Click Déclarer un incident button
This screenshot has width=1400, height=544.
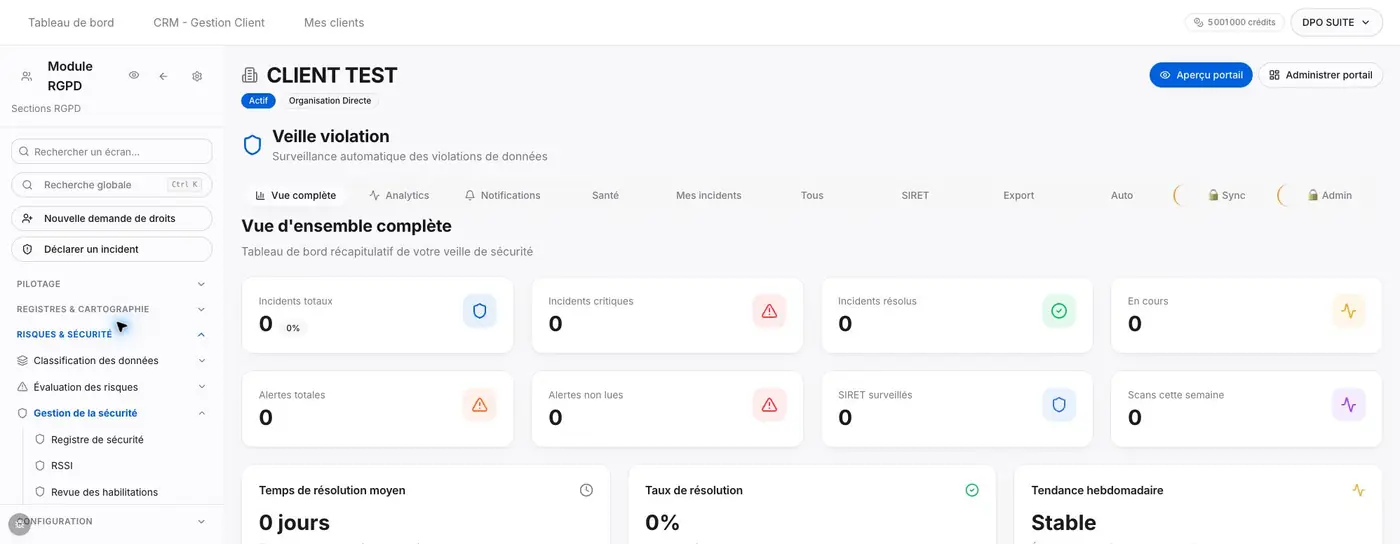click(x=112, y=249)
